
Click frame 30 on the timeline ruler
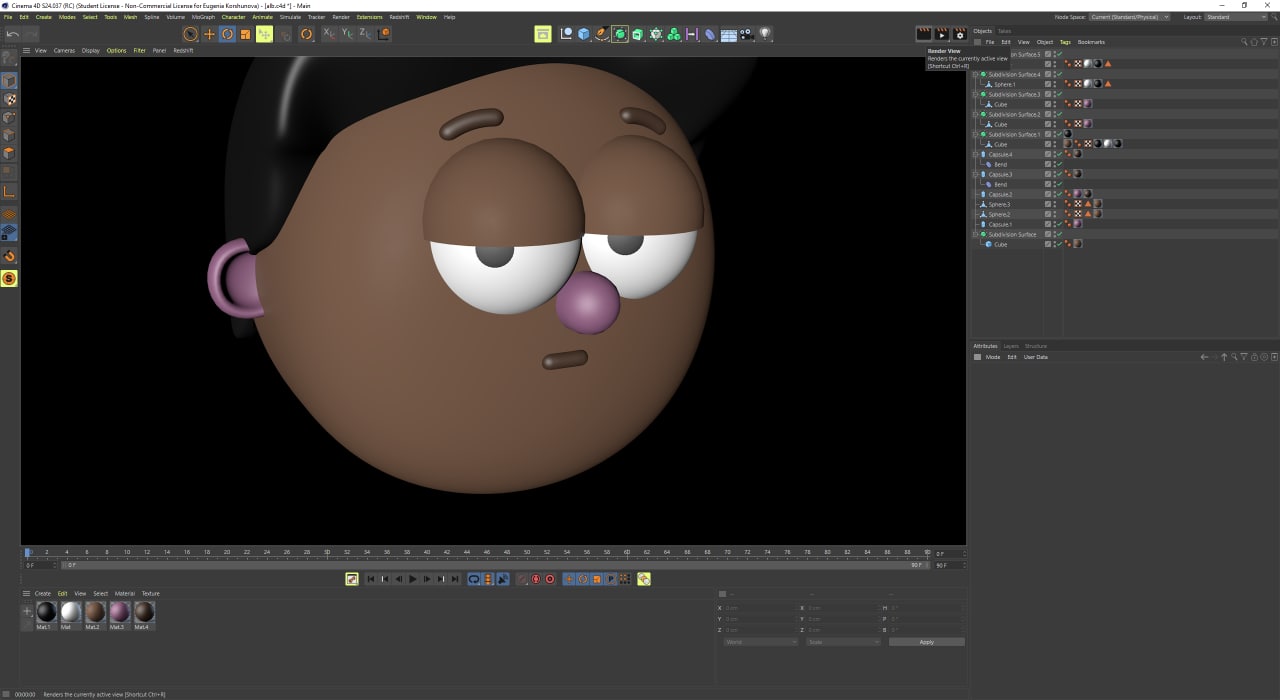click(327, 552)
